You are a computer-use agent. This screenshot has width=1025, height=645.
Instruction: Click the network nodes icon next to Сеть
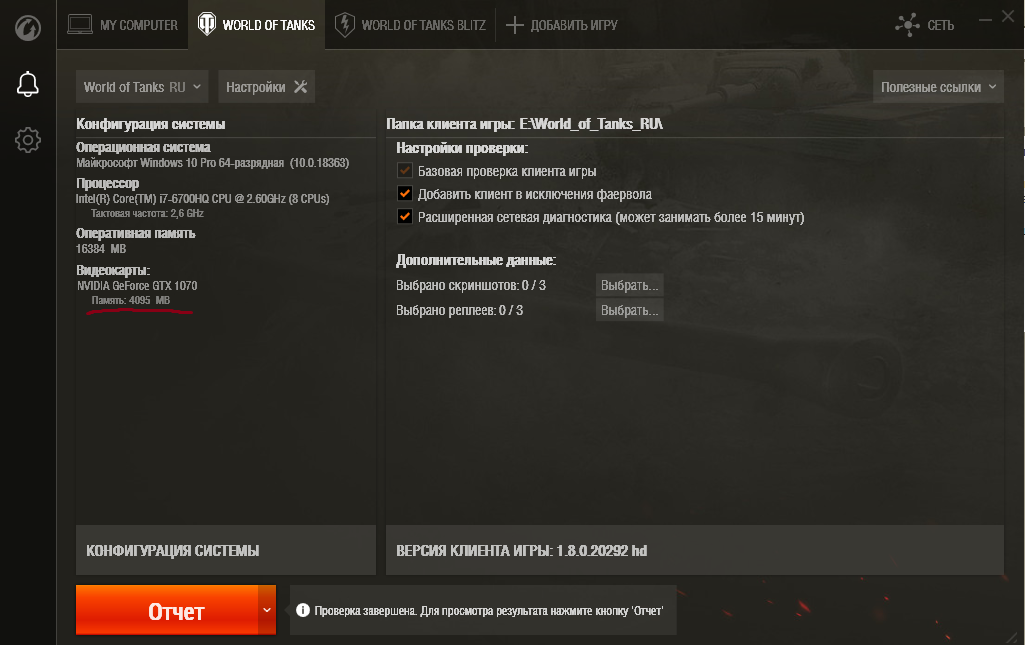907,25
